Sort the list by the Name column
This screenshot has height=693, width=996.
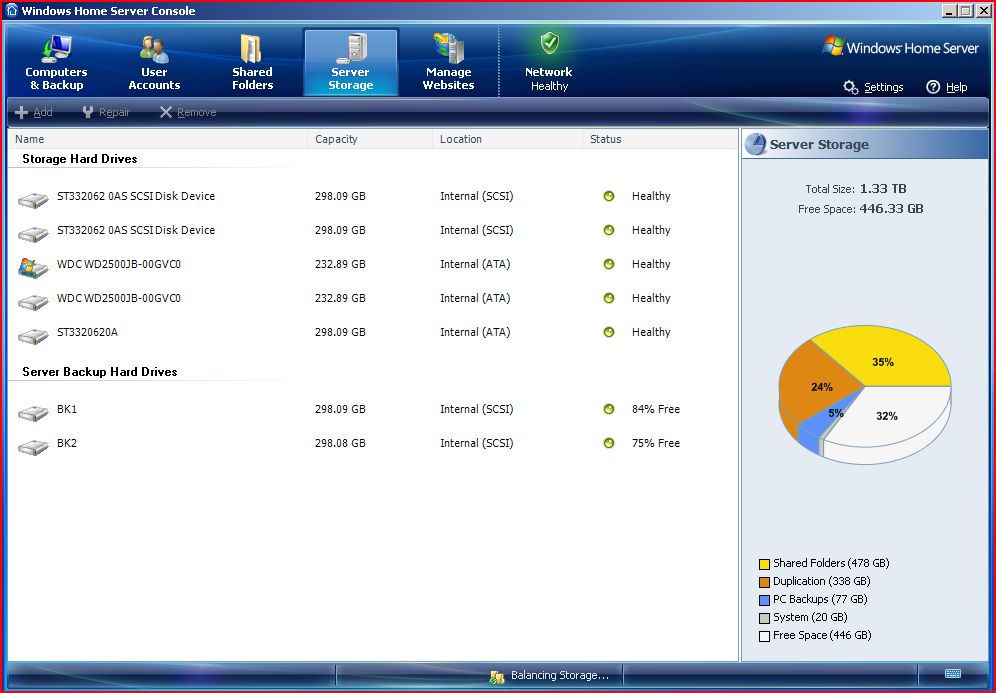[158, 139]
